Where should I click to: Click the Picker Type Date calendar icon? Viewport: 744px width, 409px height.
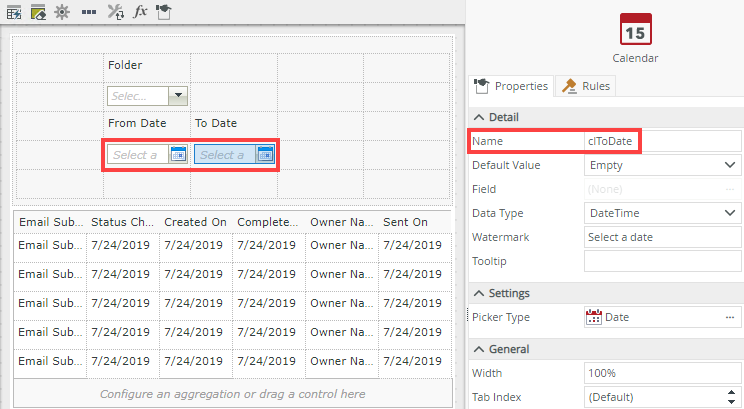[x=594, y=317]
